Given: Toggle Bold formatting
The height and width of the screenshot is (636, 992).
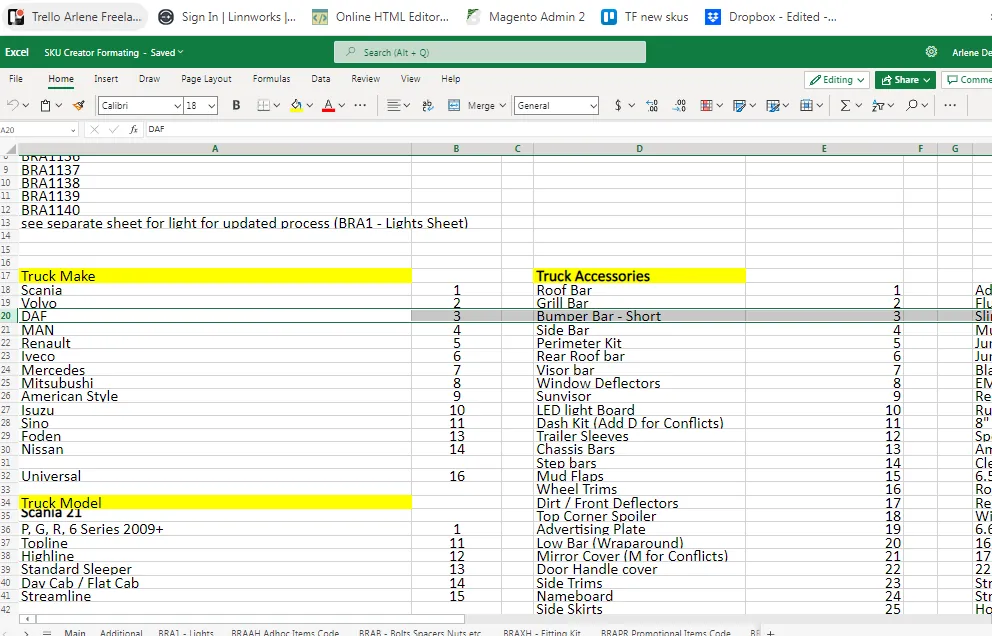Looking at the screenshot, I should click(236, 106).
